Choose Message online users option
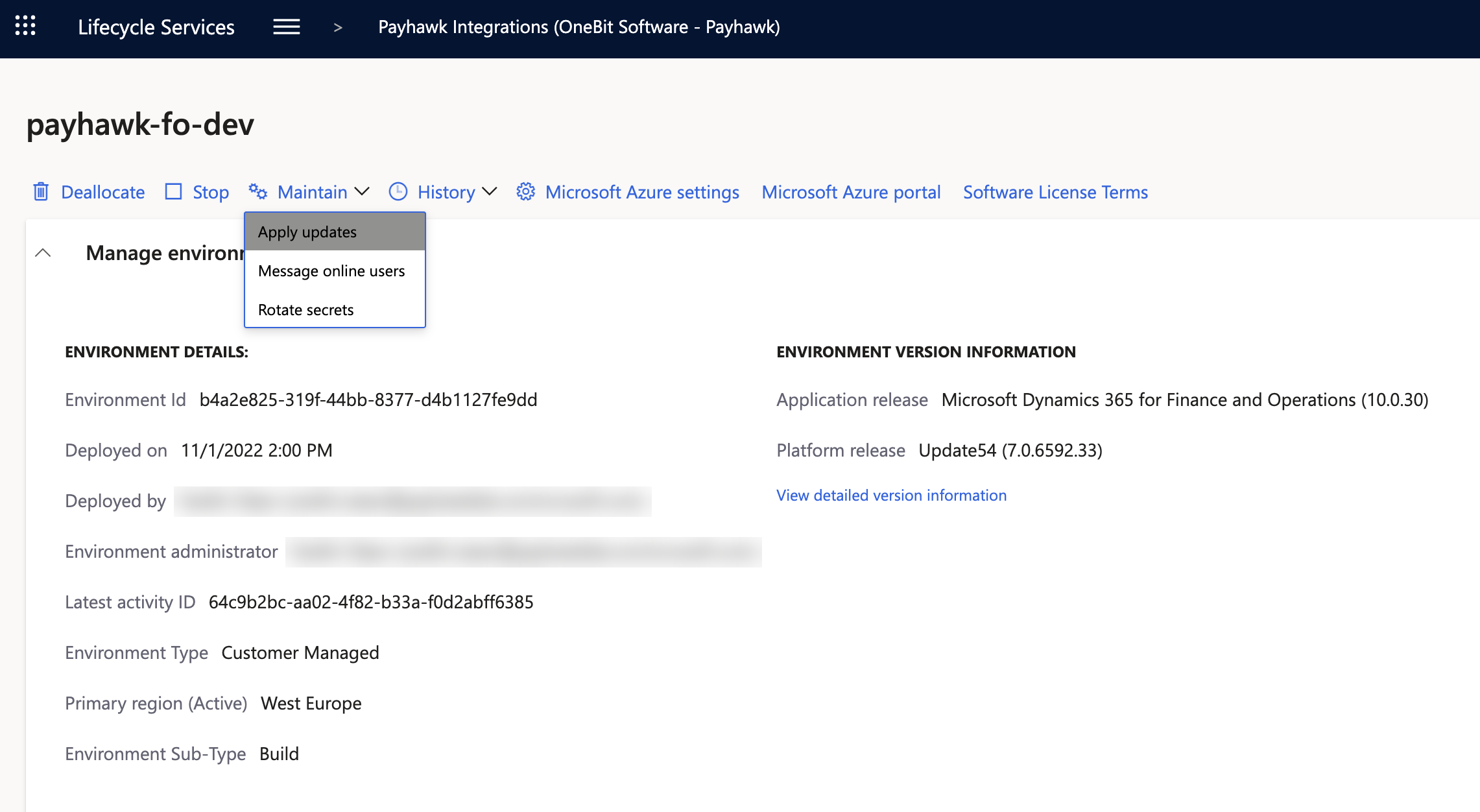Image resolution: width=1480 pixels, height=812 pixels. coord(335,271)
